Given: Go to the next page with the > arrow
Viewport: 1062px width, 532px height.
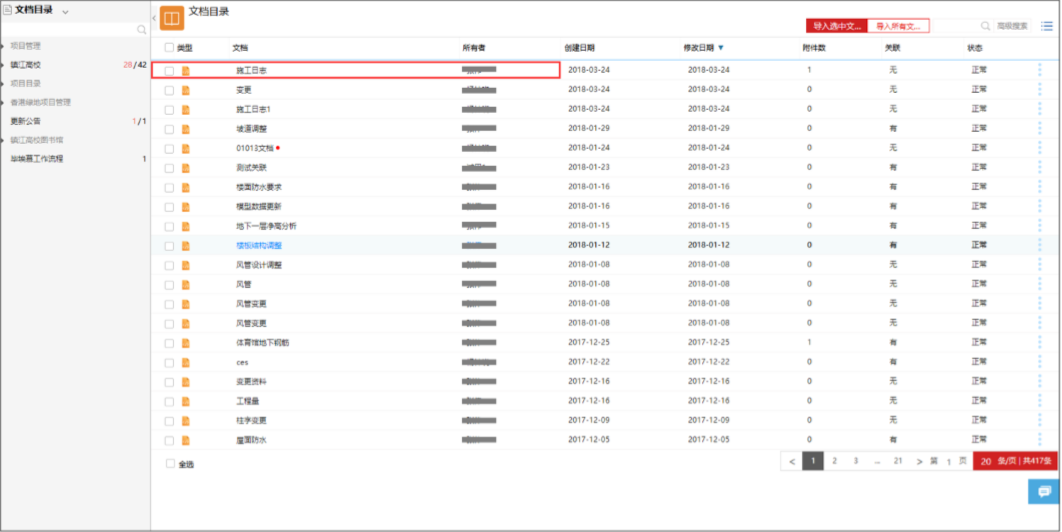Looking at the screenshot, I should (919, 462).
